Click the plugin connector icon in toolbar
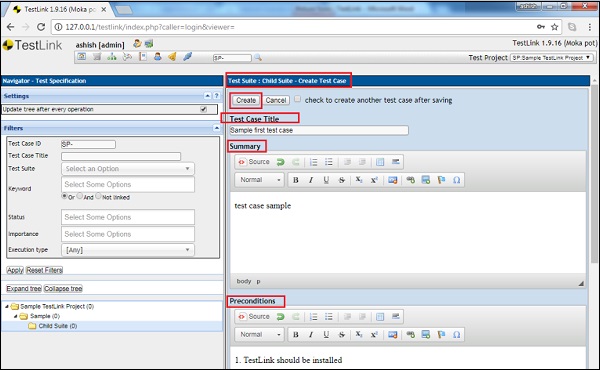The width and height of the screenshot is (600, 370). coord(188,57)
